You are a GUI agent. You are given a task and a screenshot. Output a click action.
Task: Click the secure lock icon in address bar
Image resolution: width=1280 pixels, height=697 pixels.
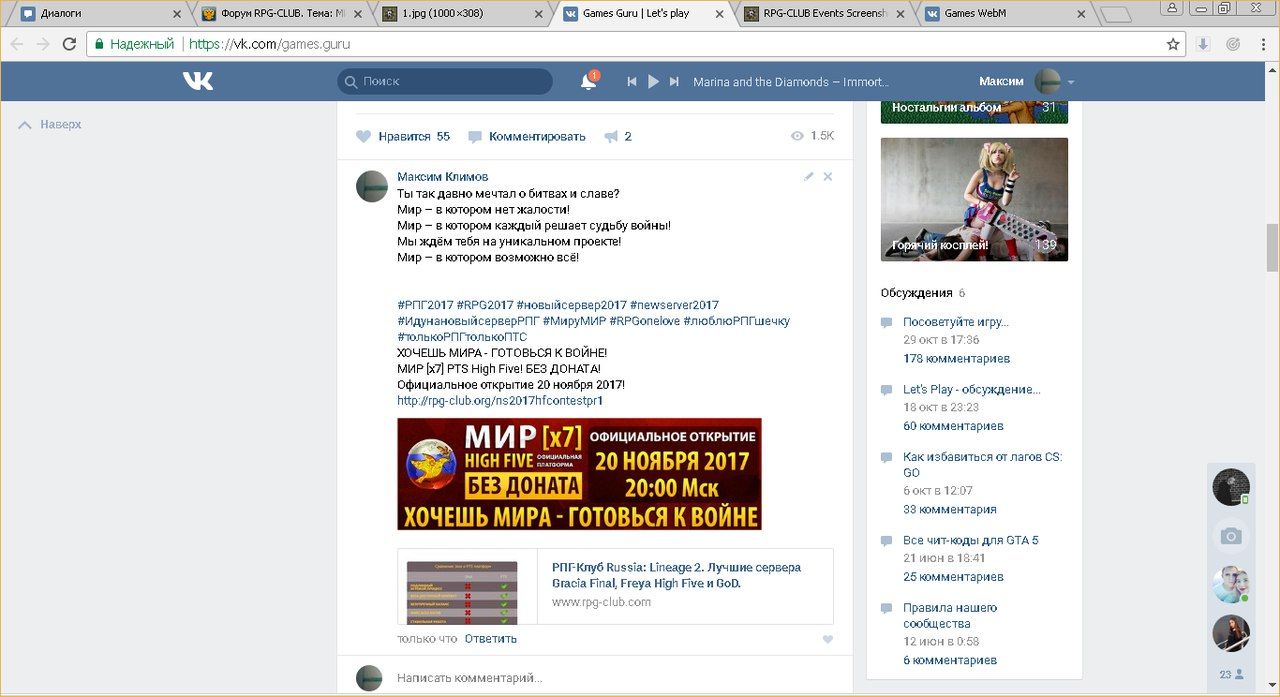(97, 44)
